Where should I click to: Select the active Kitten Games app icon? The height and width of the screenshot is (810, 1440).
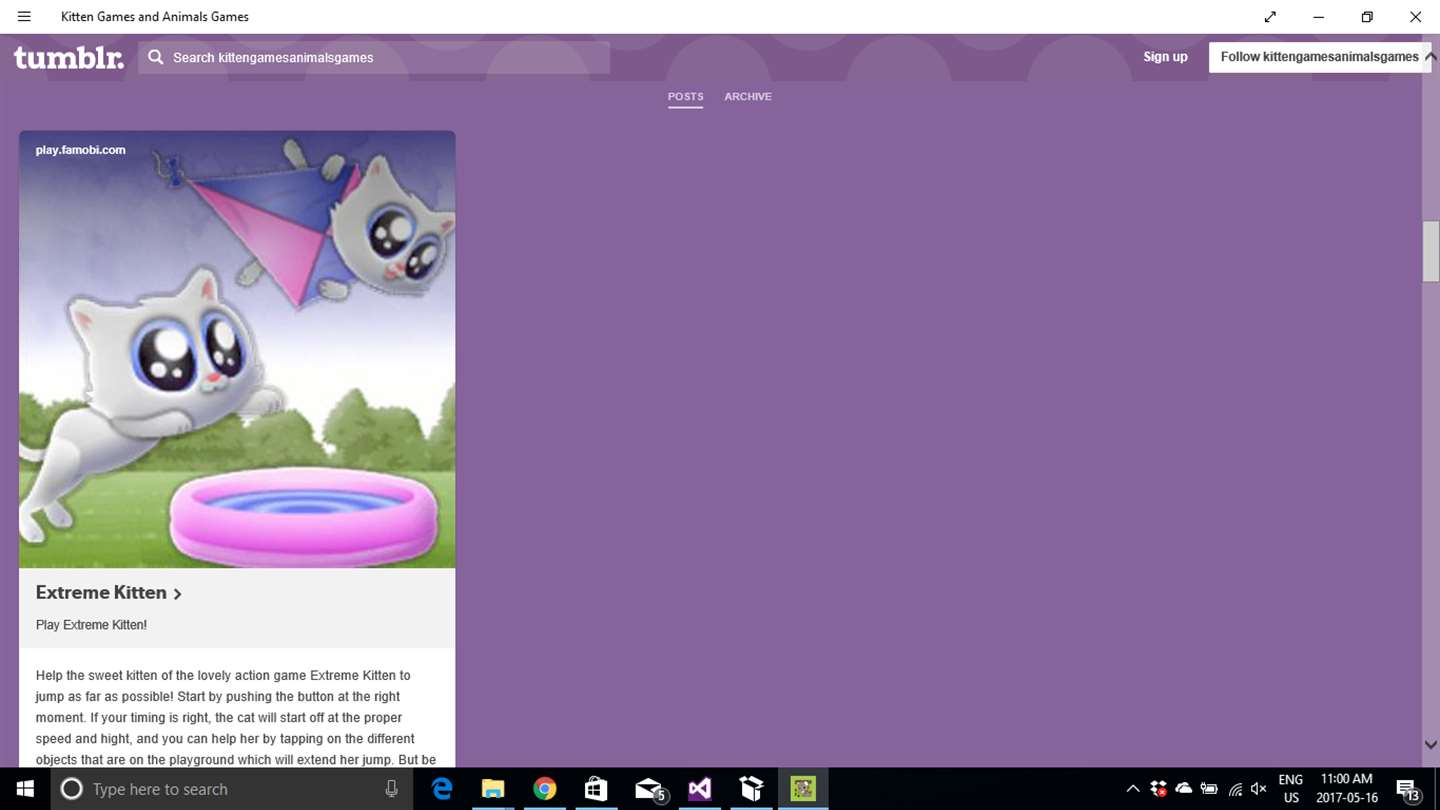803,789
